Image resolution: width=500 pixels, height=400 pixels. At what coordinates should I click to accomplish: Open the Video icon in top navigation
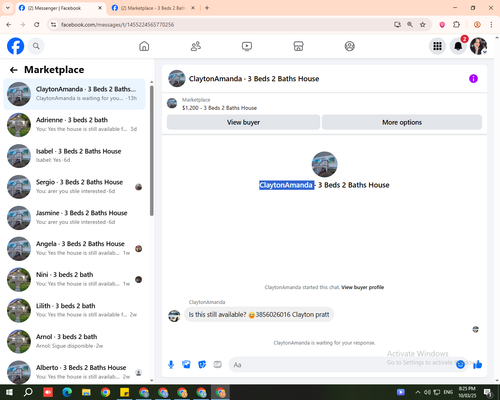(247, 46)
